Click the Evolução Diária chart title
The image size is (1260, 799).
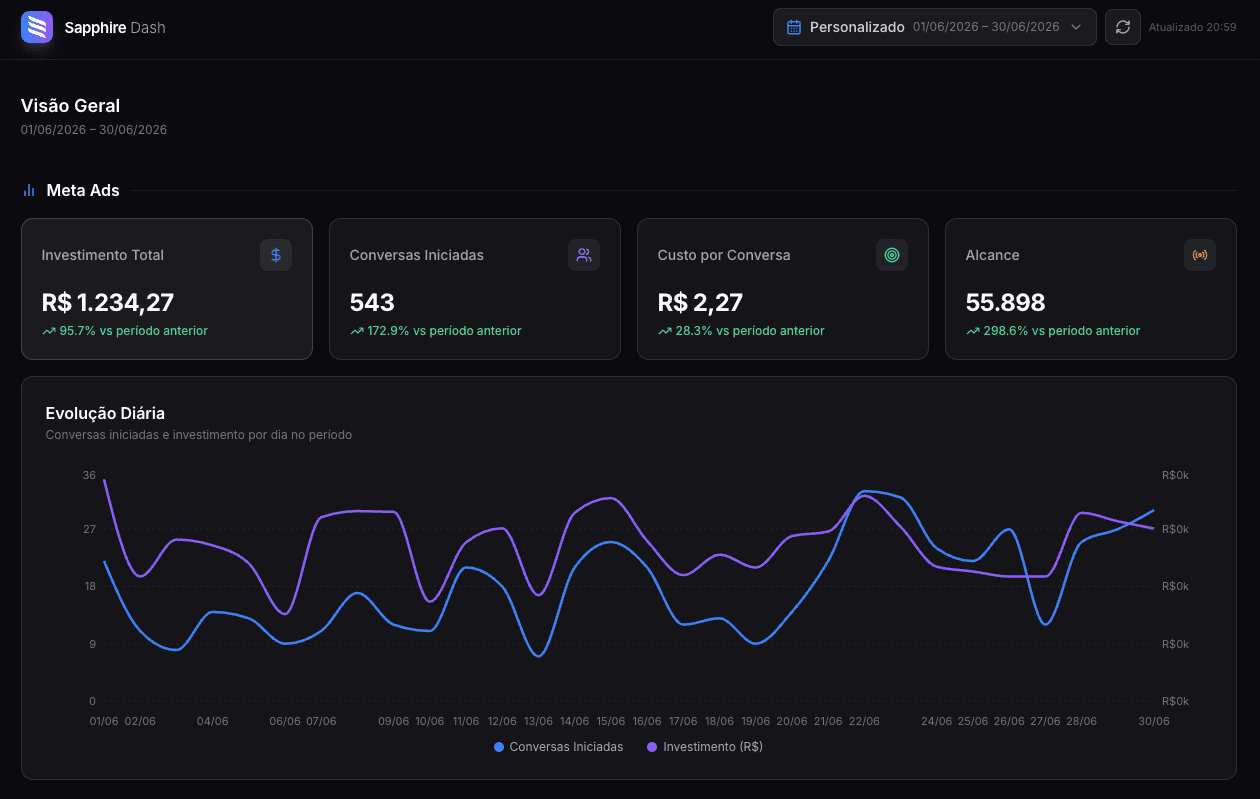tap(105, 413)
